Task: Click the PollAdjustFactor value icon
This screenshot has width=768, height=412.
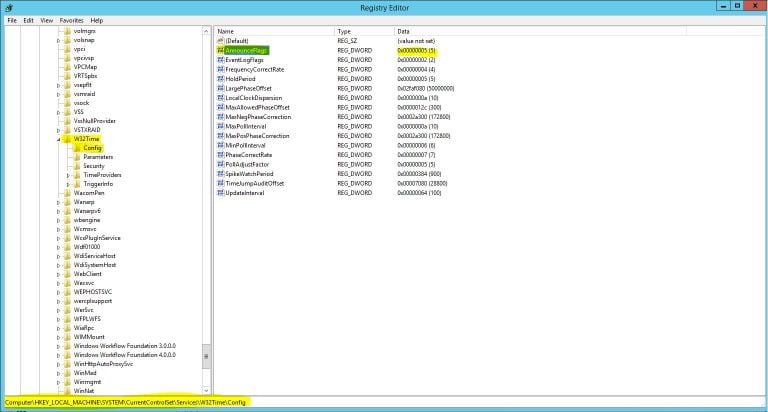Action: [x=220, y=165]
